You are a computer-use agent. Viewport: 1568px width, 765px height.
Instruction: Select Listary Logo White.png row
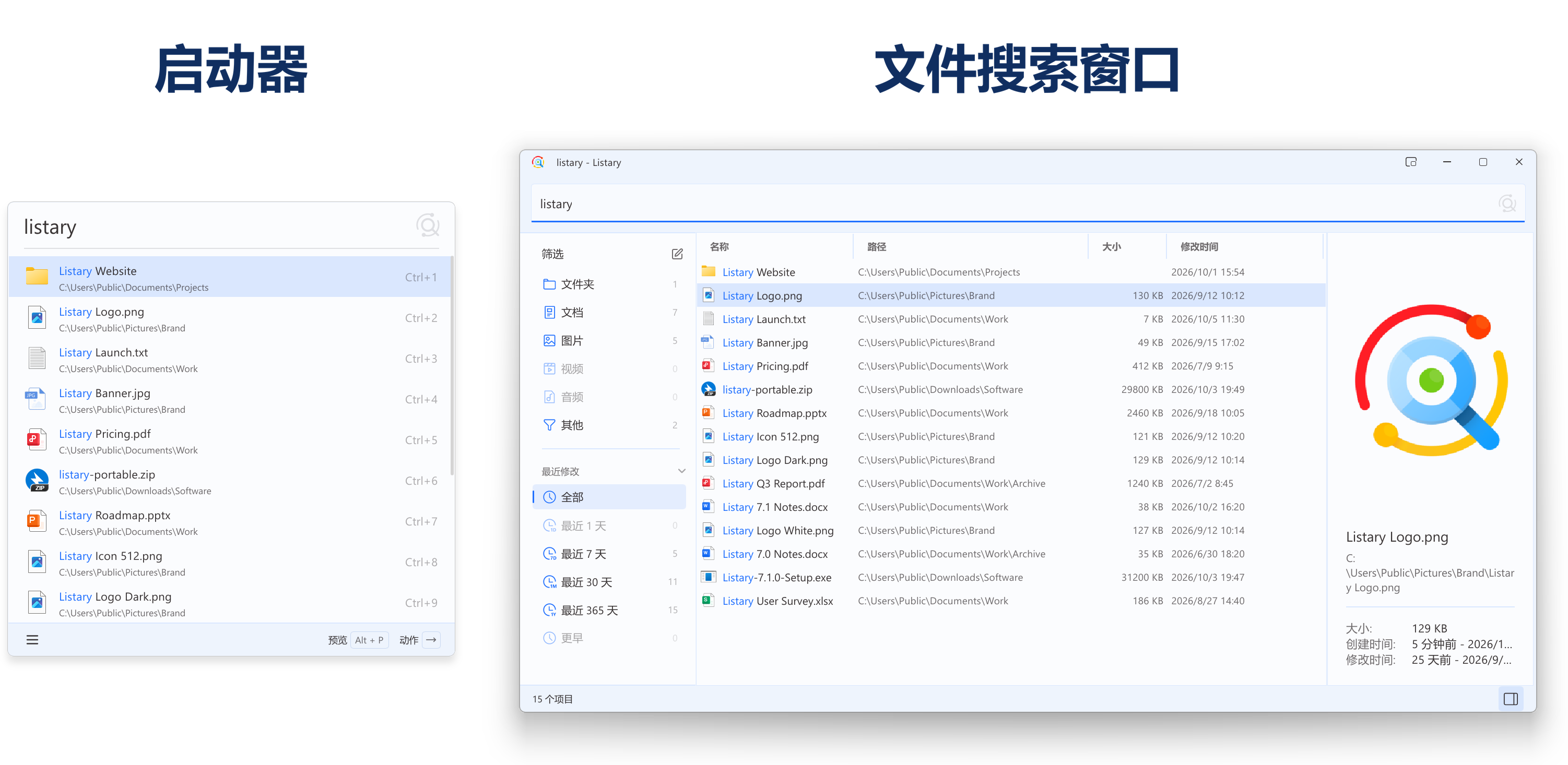pyautogui.click(x=1010, y=530)
